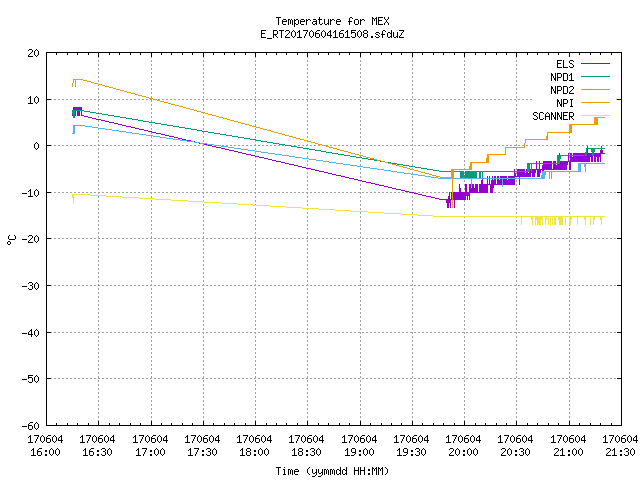The image size is (640, 480).
Task: Click the x-axis tick label 17:30
Action: (202, 452)
